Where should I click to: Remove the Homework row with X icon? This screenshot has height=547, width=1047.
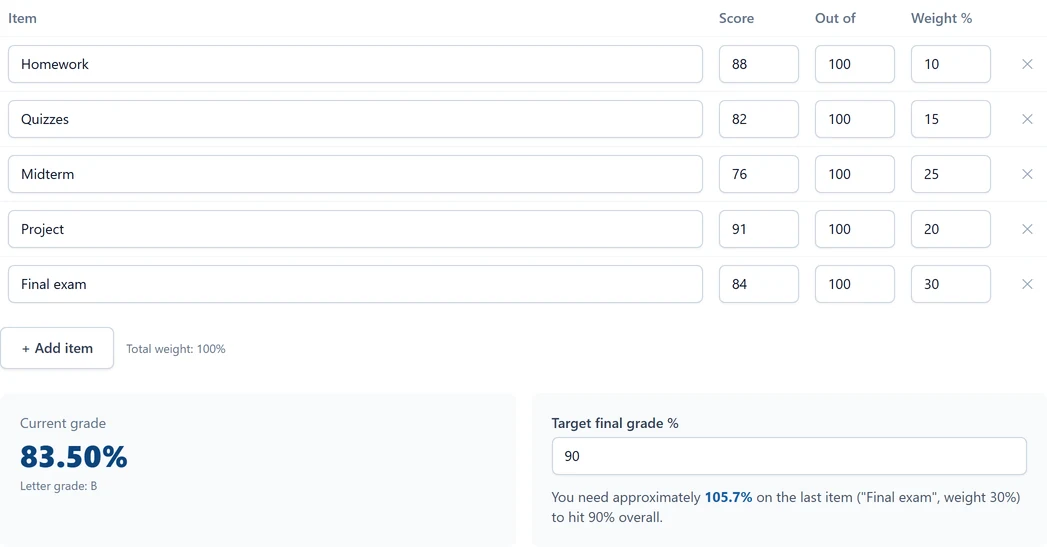(x=1027, y=64)
